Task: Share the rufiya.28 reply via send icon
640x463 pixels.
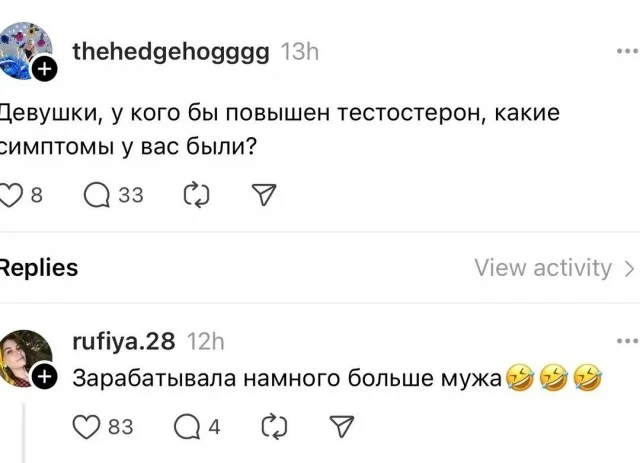Action: 340,427
